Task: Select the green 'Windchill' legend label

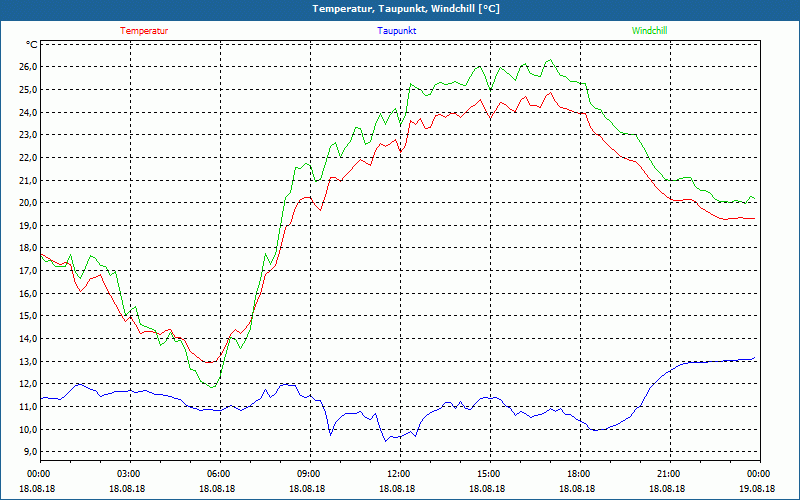Action: pyautogui.click(x=649, y=31)
